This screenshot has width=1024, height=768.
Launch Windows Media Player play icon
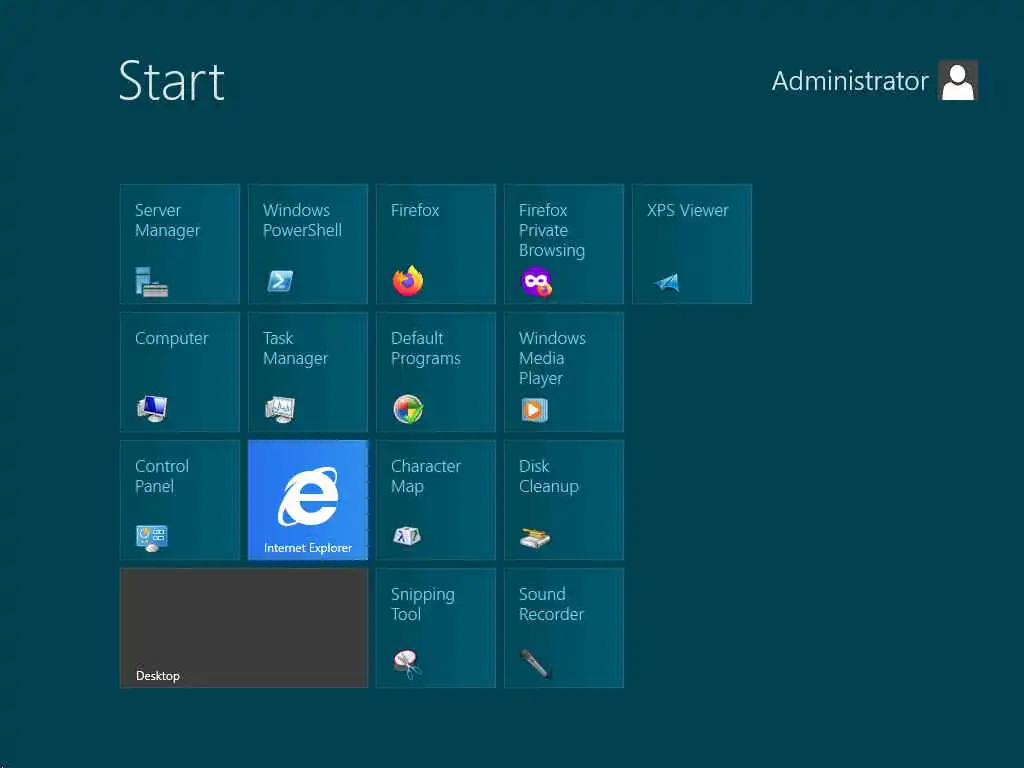[x=534, y=409]
